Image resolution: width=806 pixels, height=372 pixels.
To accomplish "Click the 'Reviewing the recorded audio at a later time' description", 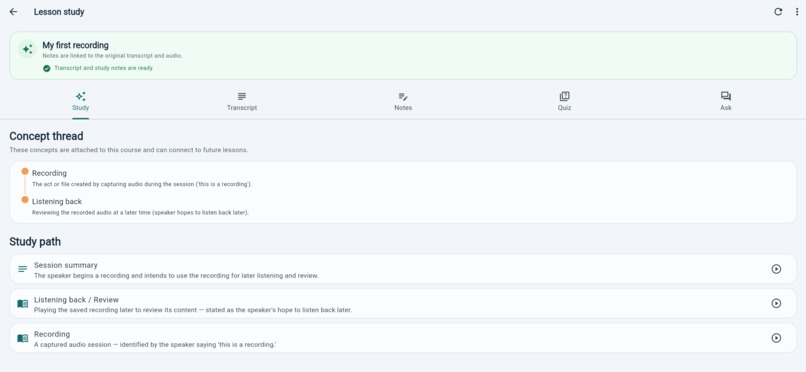I will coord(140,212).
